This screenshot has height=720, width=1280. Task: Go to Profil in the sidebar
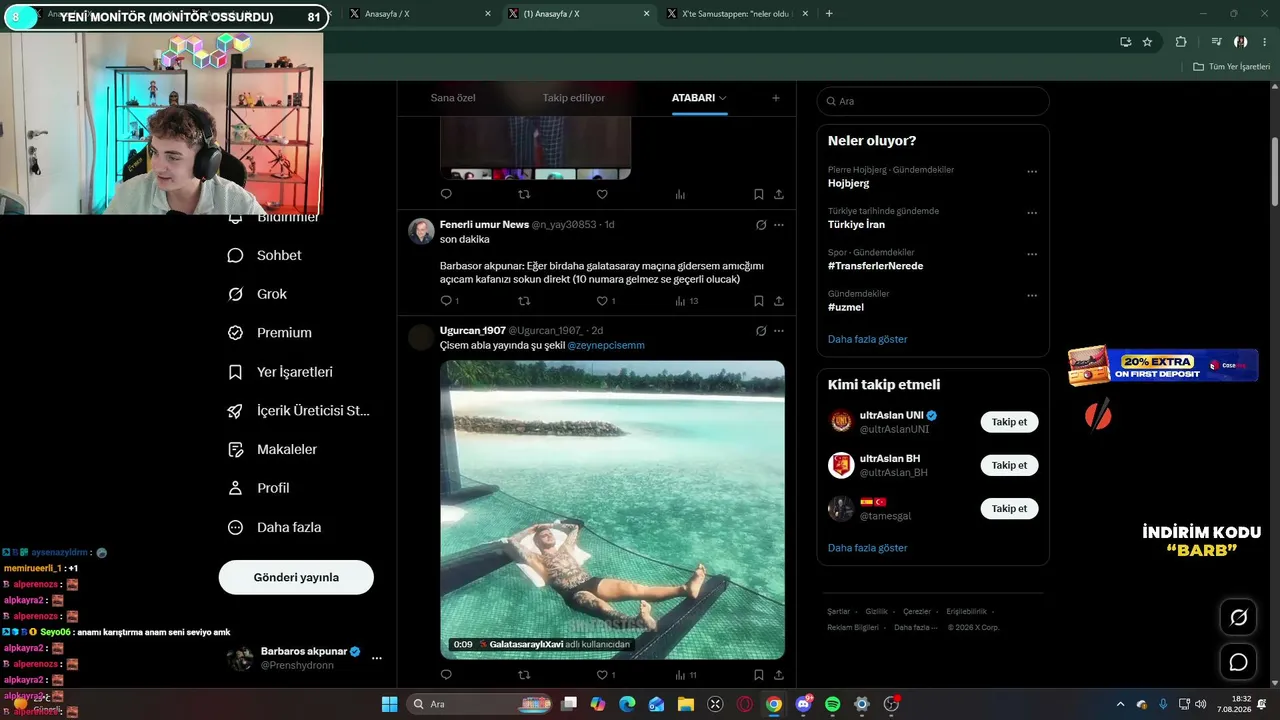click(258, 488)
